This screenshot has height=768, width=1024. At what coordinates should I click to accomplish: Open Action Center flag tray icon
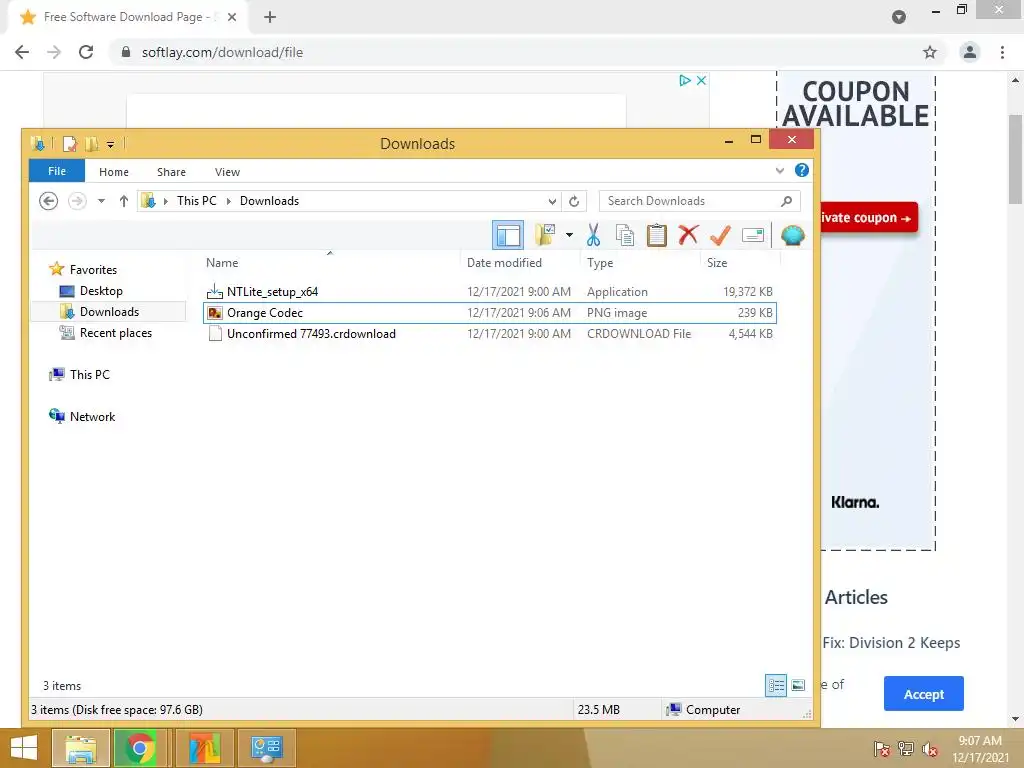881,749
